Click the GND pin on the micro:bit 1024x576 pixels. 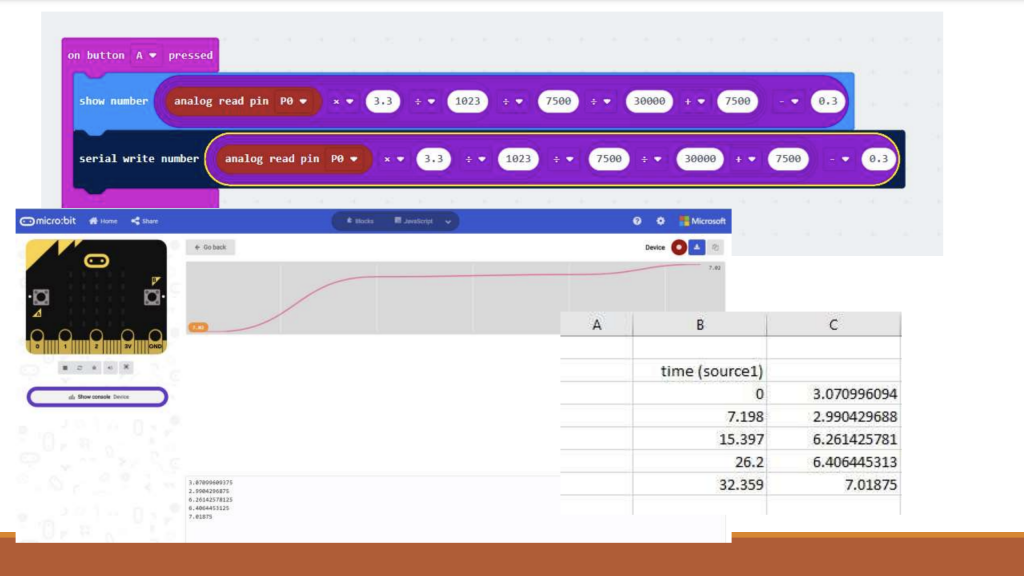tap(155, 340)
